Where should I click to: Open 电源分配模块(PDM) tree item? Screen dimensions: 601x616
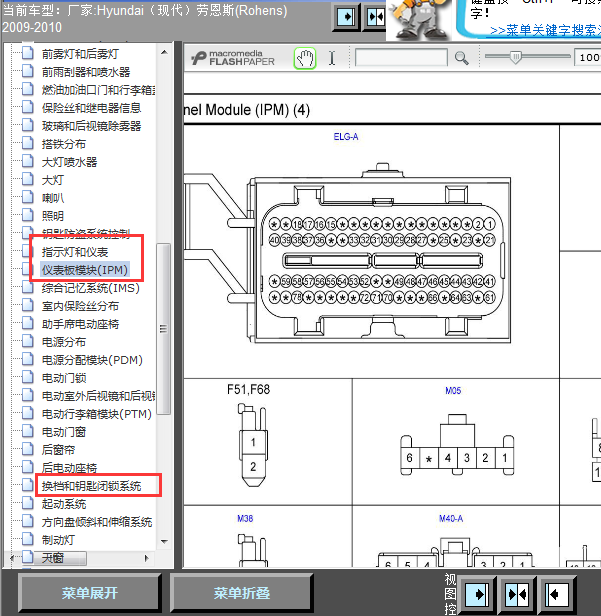click(92, 360)
